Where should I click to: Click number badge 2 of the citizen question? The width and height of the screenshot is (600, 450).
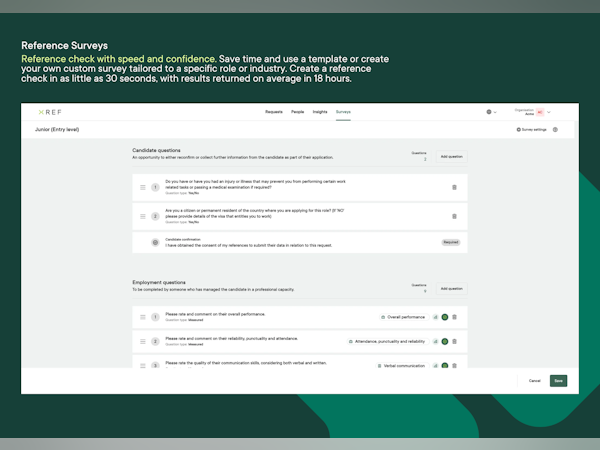point(155,217)
